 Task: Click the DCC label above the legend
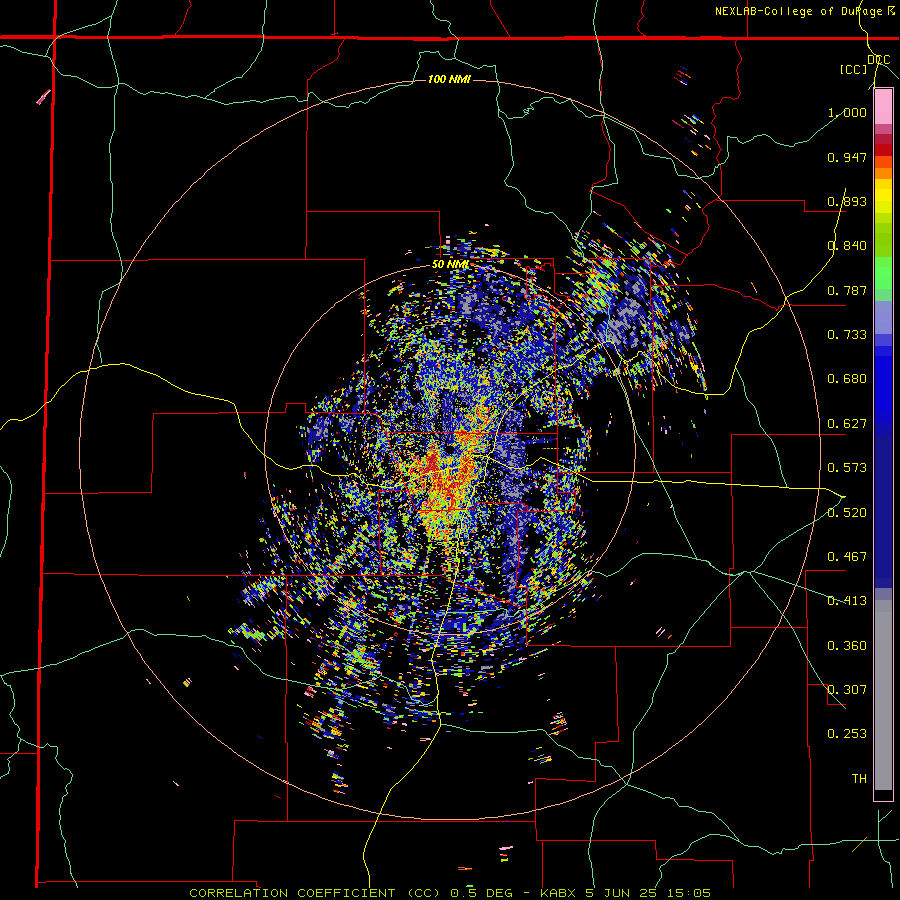pos(878,60)
